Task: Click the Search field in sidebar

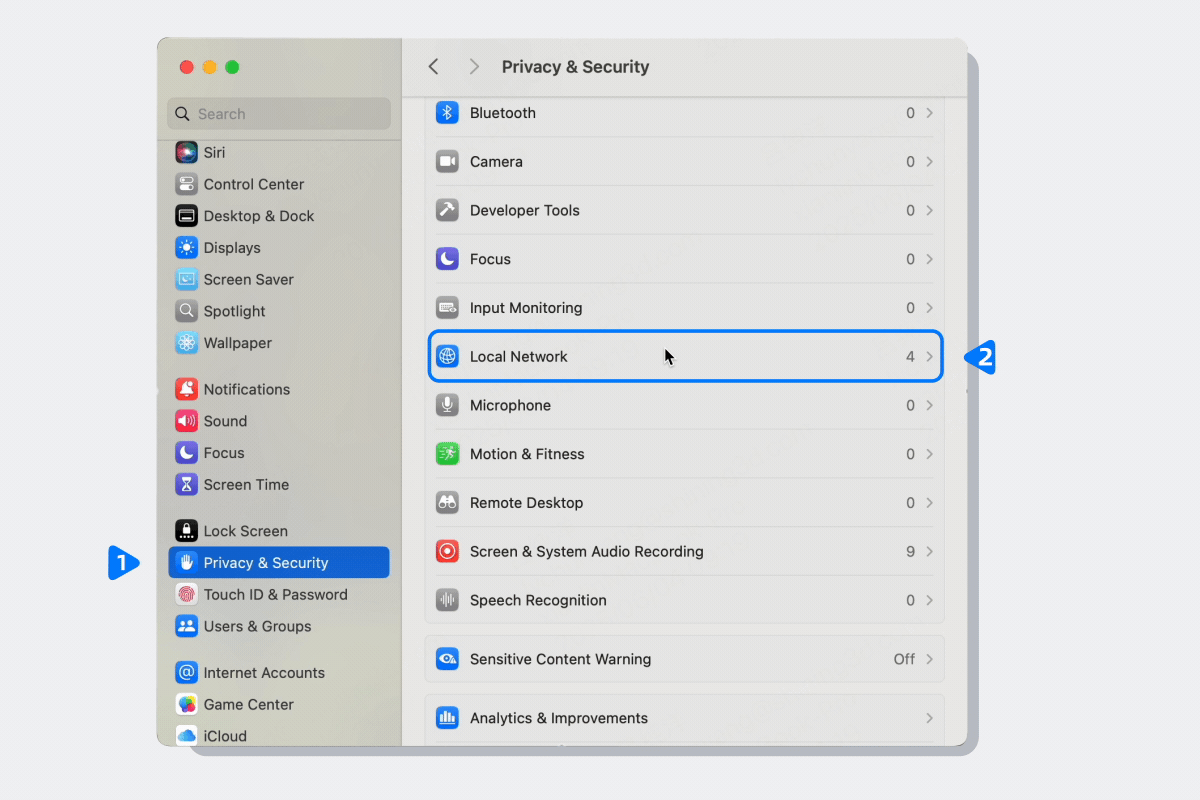Action: [279, 114]
